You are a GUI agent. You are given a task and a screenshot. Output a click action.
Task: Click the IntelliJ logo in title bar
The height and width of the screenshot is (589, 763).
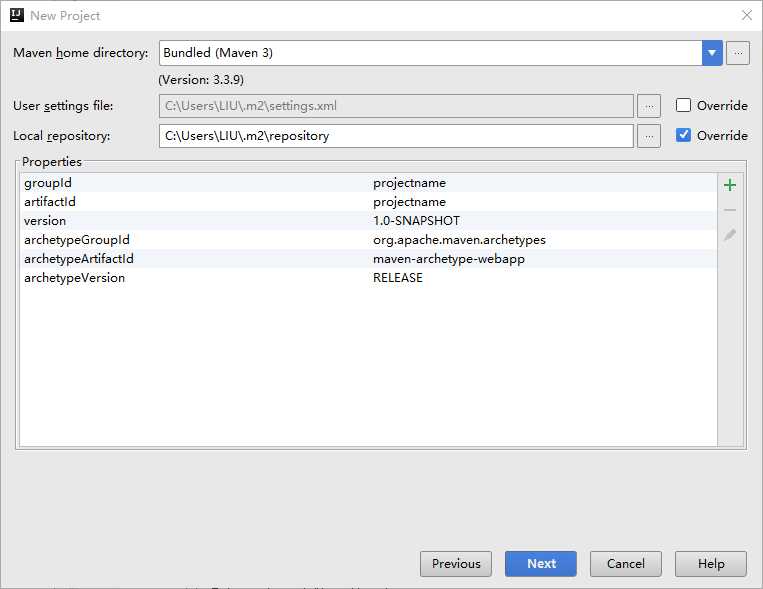tap(17, 15)
